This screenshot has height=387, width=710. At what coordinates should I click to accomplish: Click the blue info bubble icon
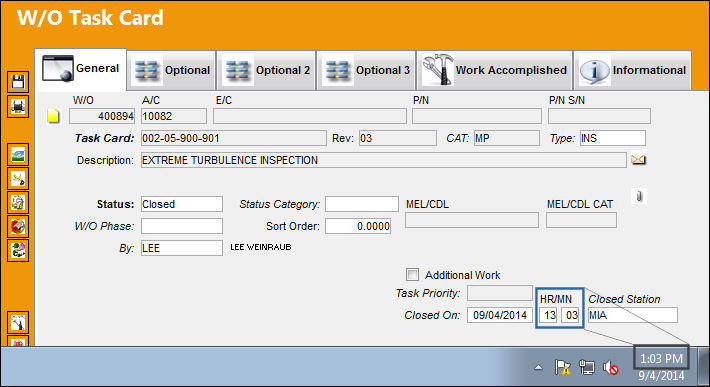click(x=595, y=71)
